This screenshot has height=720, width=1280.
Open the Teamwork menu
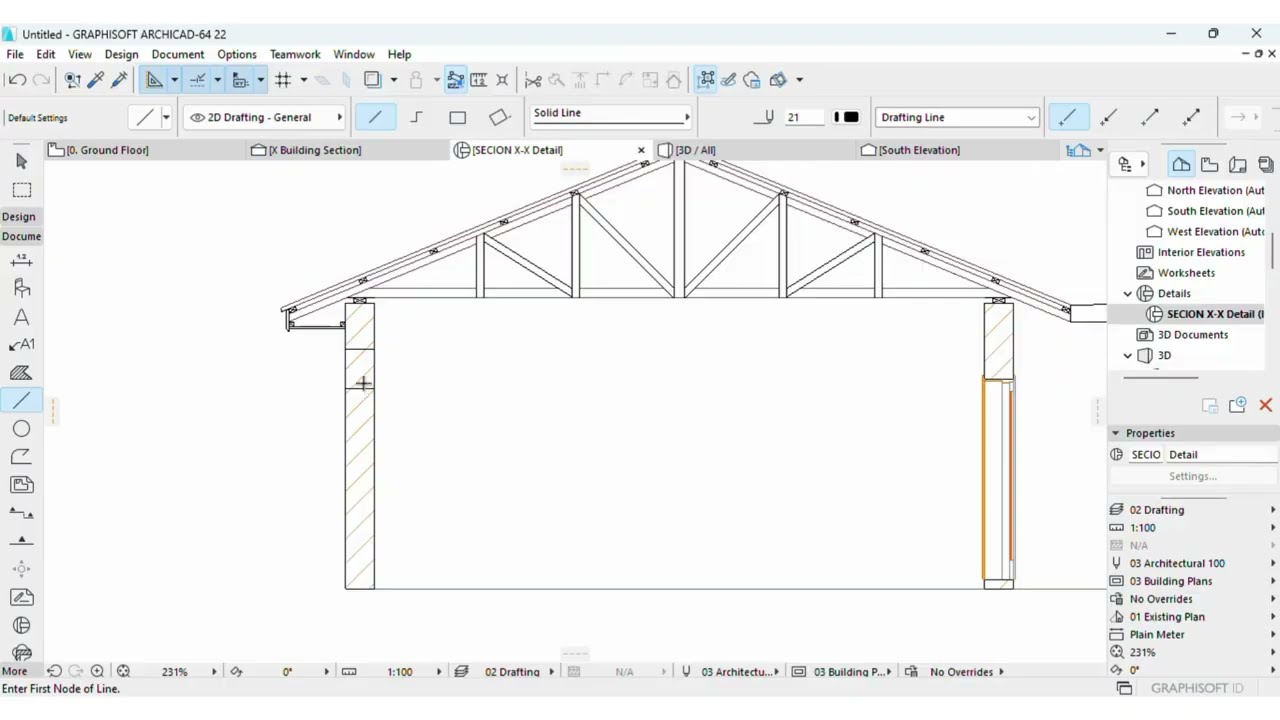(x=295, y=54)
